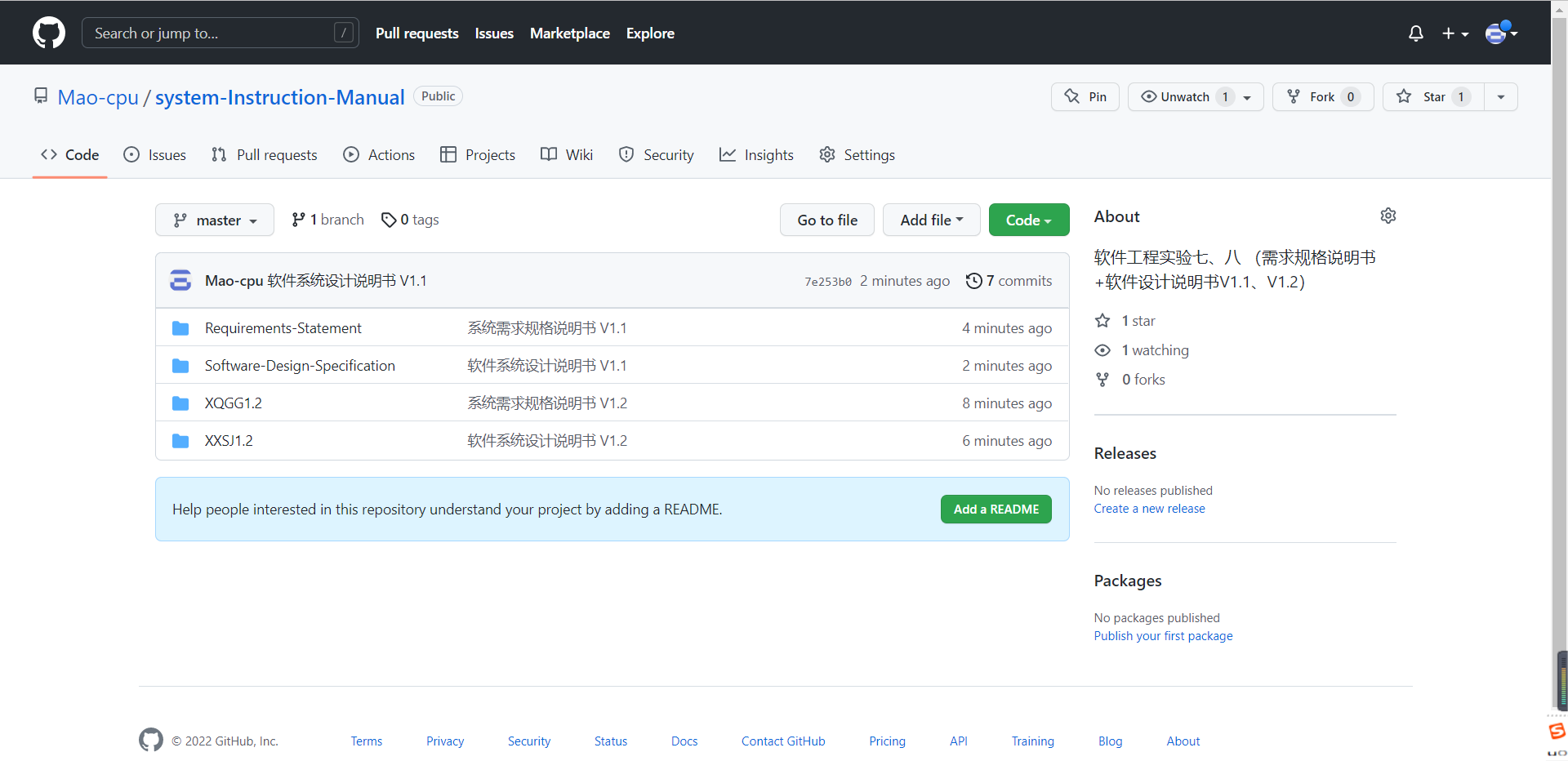
Task: Open the Terms footer link
Action: point(367,741)
